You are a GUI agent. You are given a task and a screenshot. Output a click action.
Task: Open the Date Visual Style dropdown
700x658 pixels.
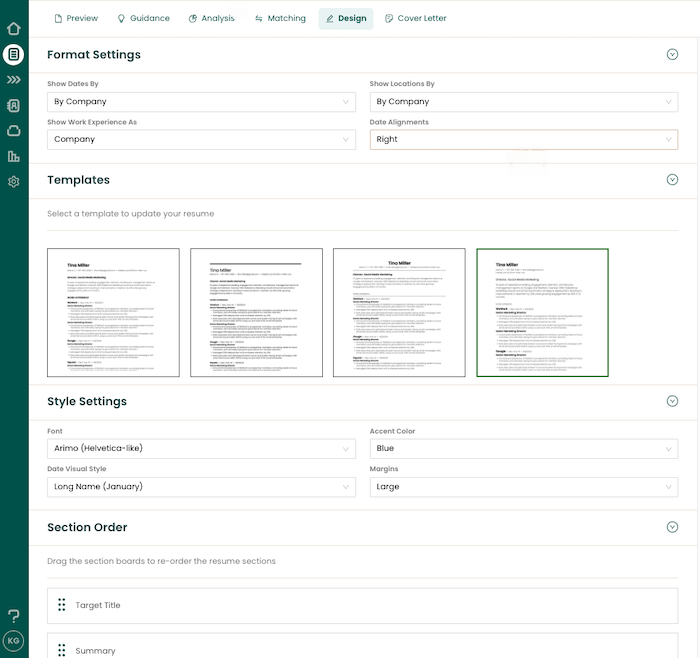201,487
